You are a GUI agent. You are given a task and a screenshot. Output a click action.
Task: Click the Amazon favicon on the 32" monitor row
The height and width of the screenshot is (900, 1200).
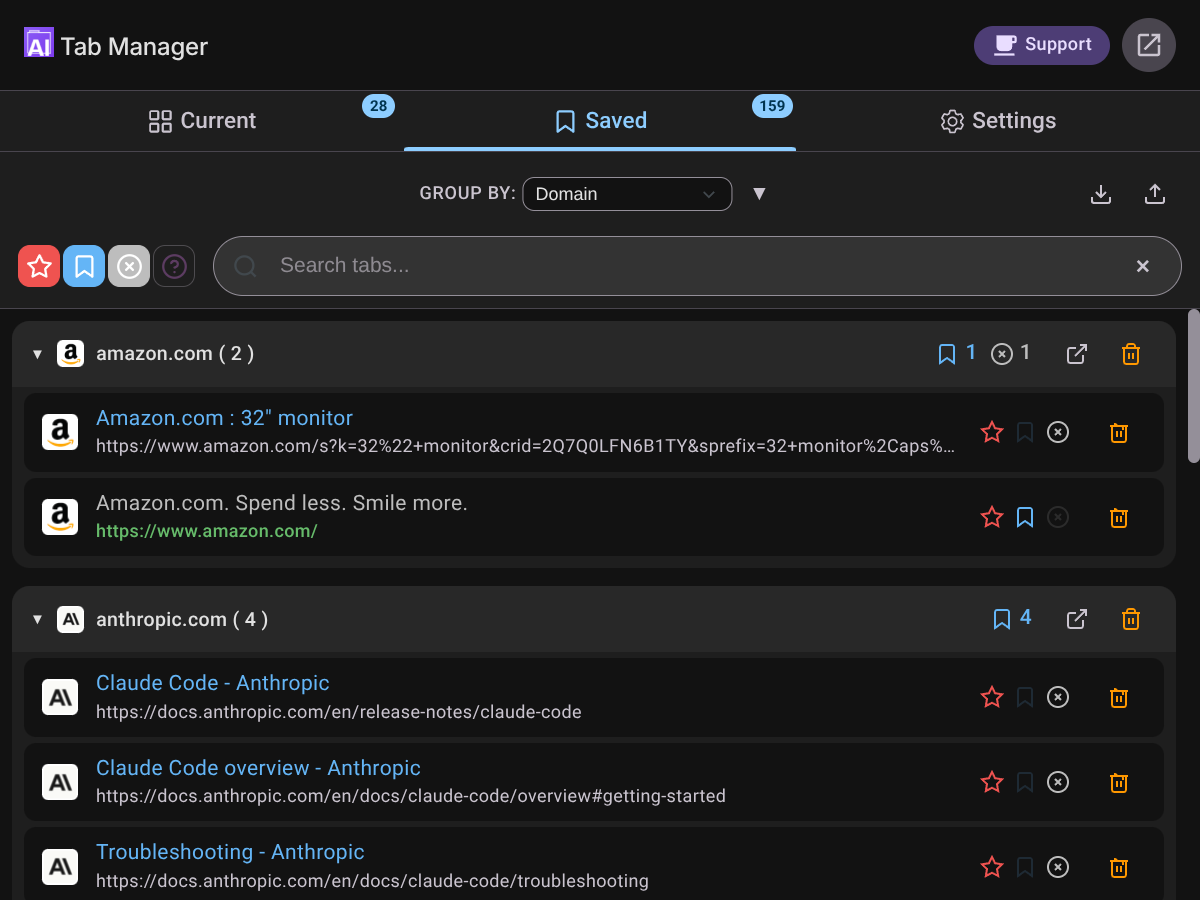coord(60,432)
